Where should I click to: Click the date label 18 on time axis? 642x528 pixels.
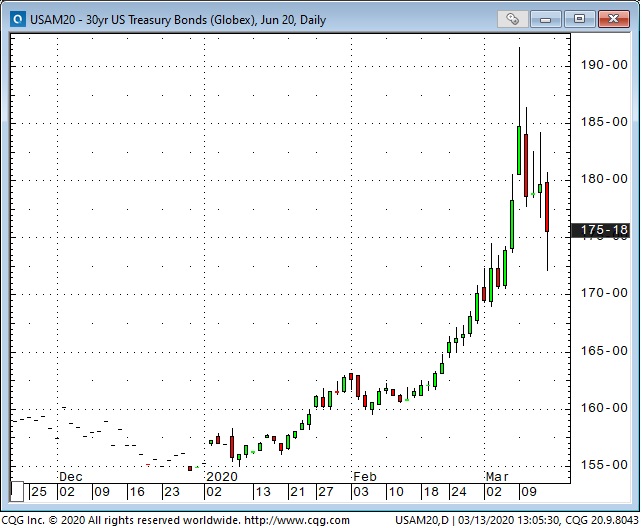click(430, 492)
